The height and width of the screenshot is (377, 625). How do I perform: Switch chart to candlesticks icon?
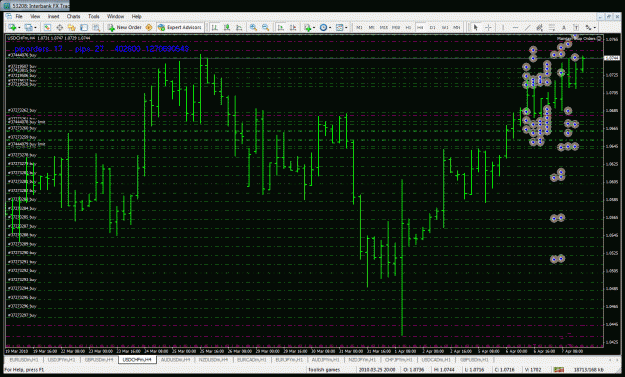click(x=227, y=27)
